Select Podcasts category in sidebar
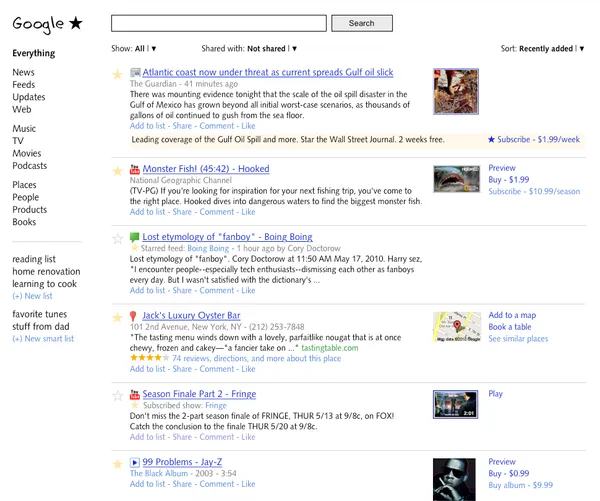Screen dimensions: 600x501 29,166
